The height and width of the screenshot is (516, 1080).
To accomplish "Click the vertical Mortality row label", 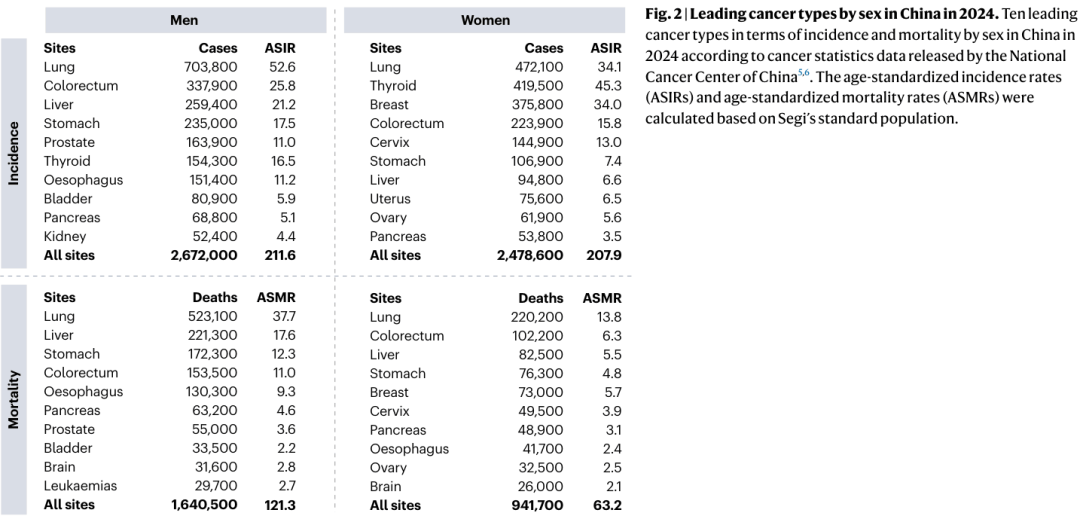I will [x=13, y=400].
